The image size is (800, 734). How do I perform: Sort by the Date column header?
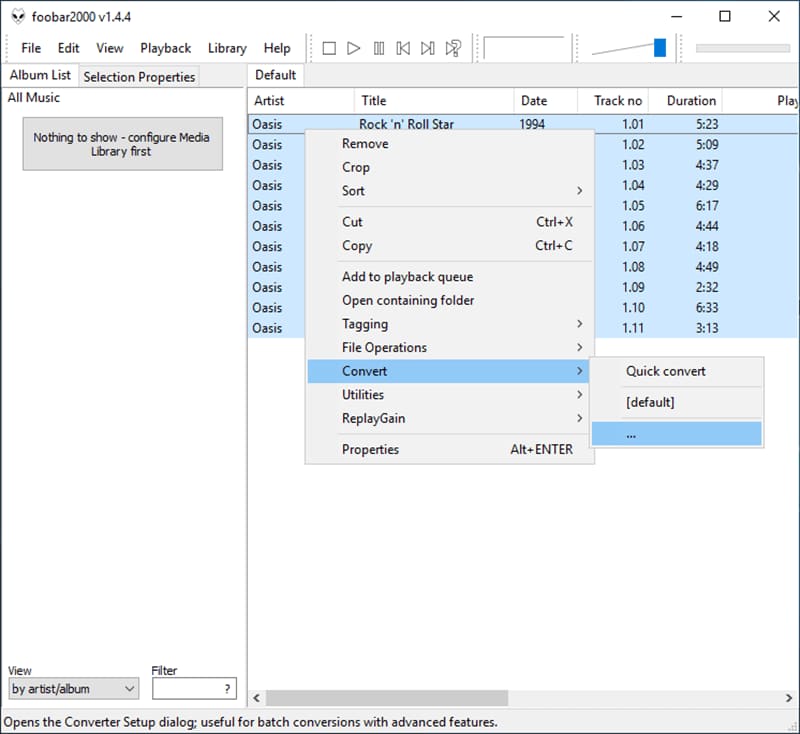[x=545, y=100]
